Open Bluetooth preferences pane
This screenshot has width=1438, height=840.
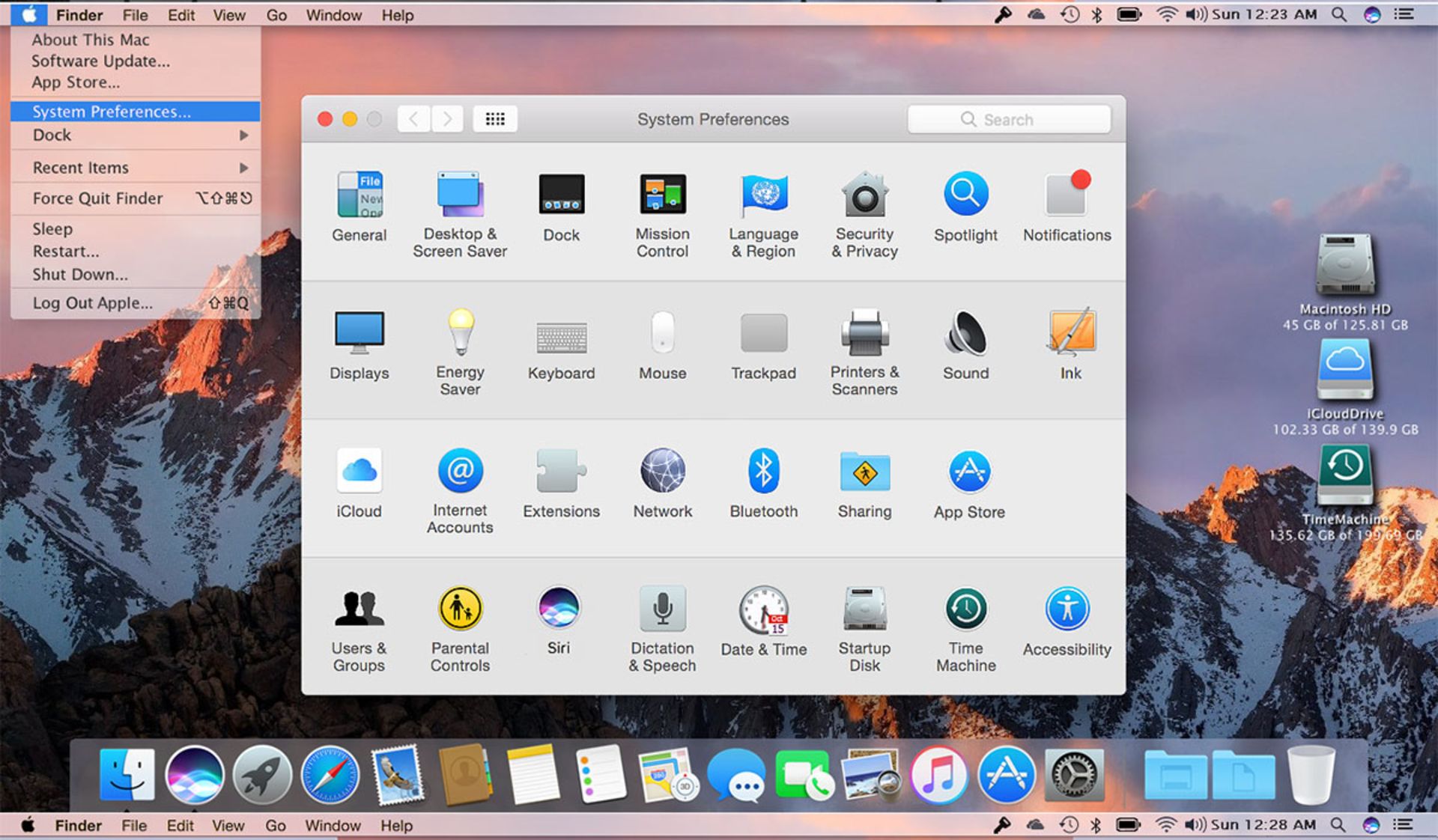tap(763, 483)
